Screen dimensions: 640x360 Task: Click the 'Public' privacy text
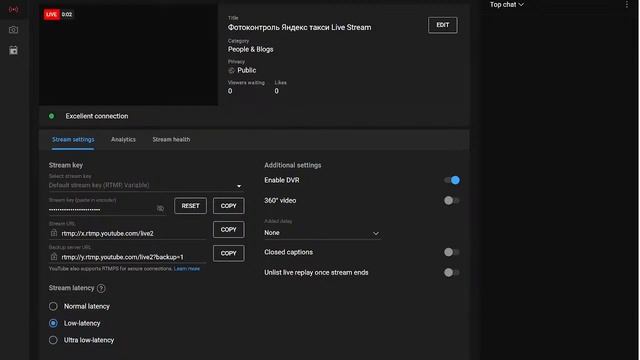247,70
